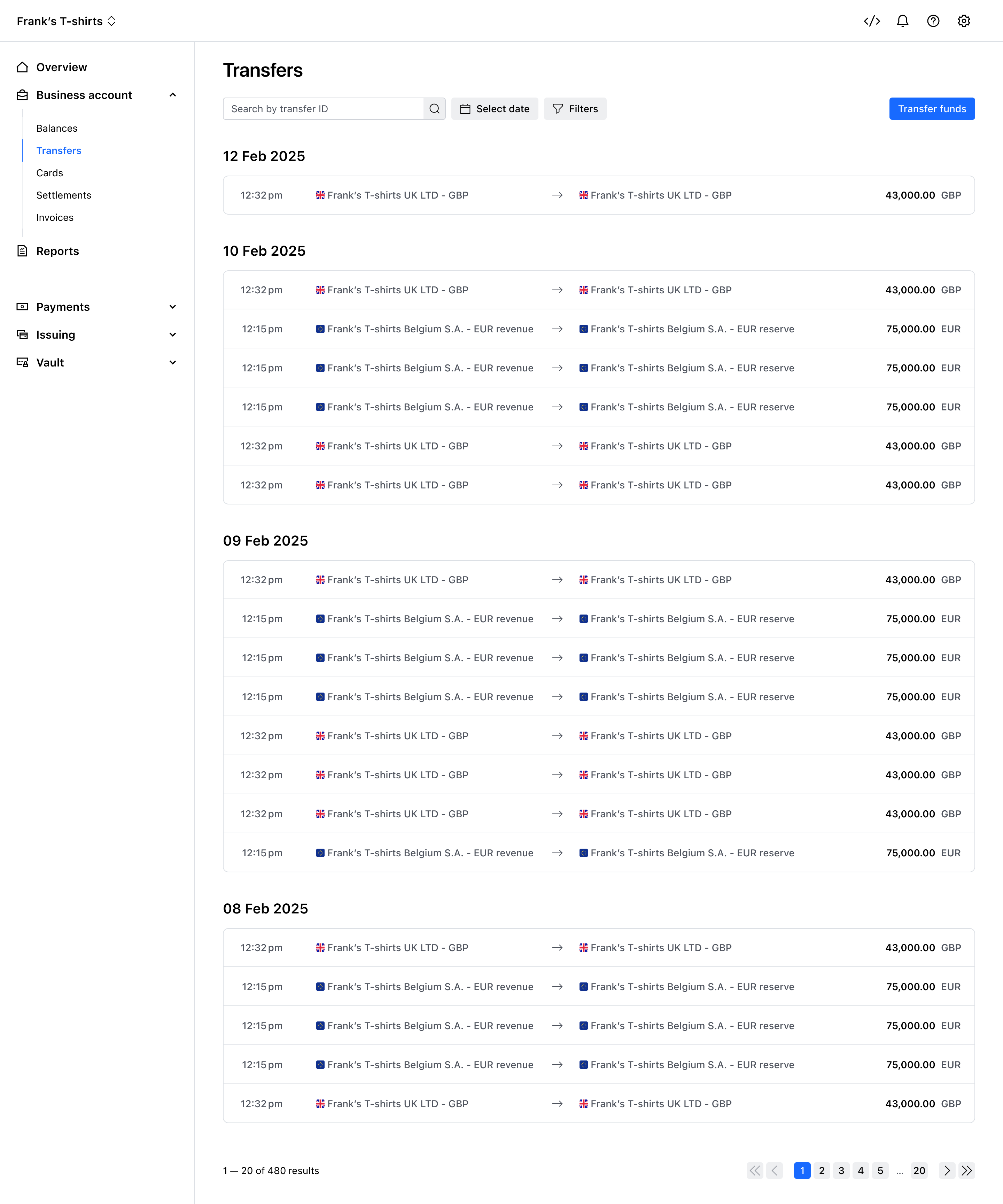This screenshot has height=1204, width=1003.
Task: Open first 08 Feb 2025 transfer row
Action: [599, 948]
